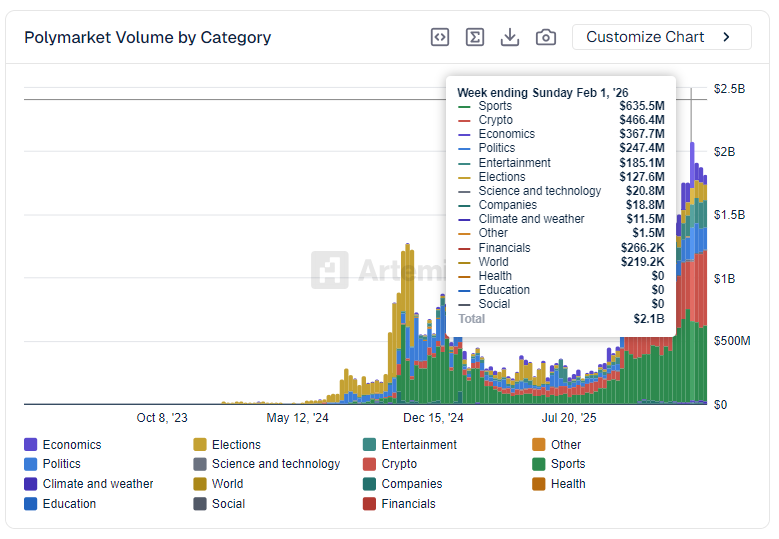779x539 pixels.
Task: Click the Health legend item
Action: click(x=568, y=484)
